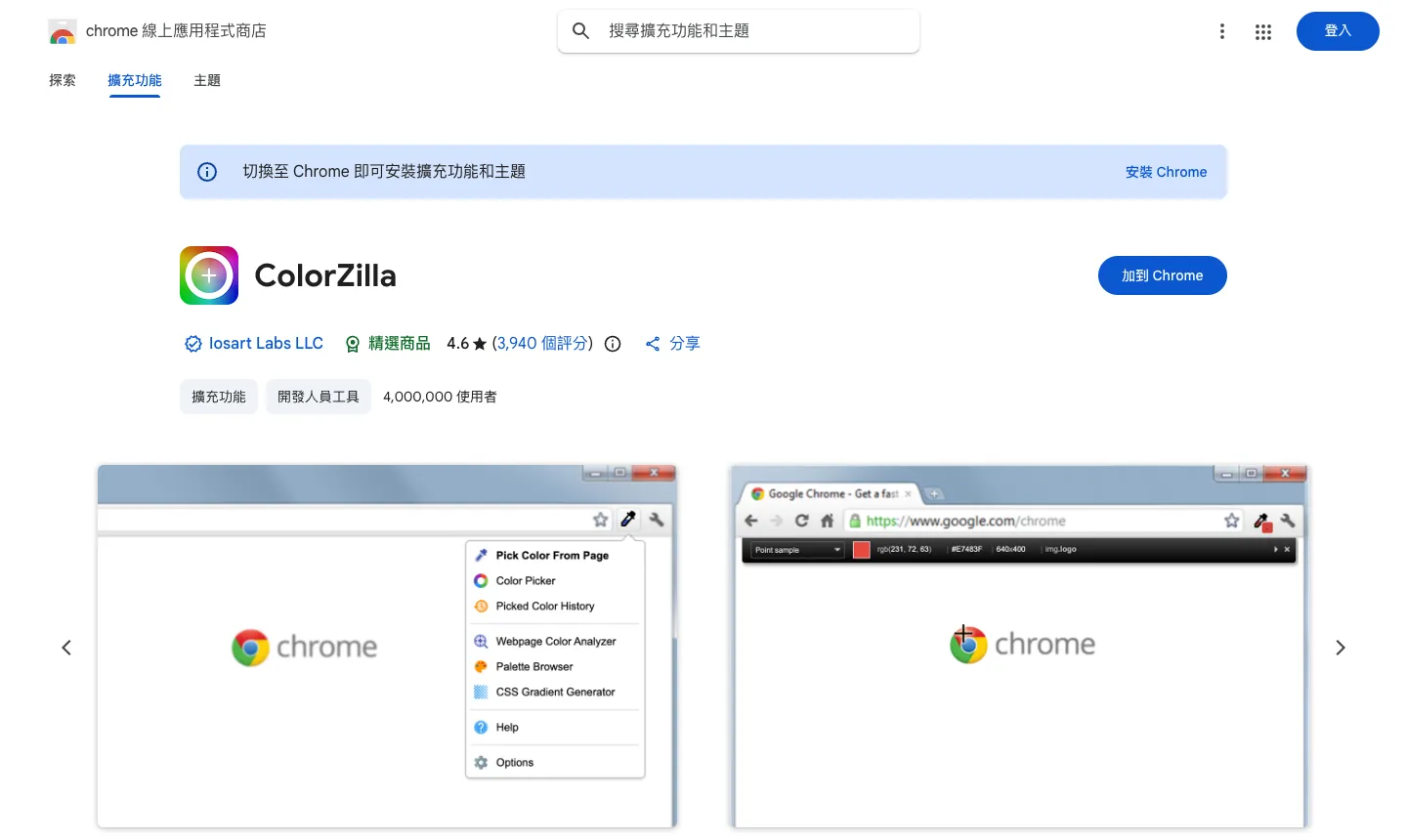Show the previous screenshot with left arrow
This screenshot has height=840, width=1407.
66,648
